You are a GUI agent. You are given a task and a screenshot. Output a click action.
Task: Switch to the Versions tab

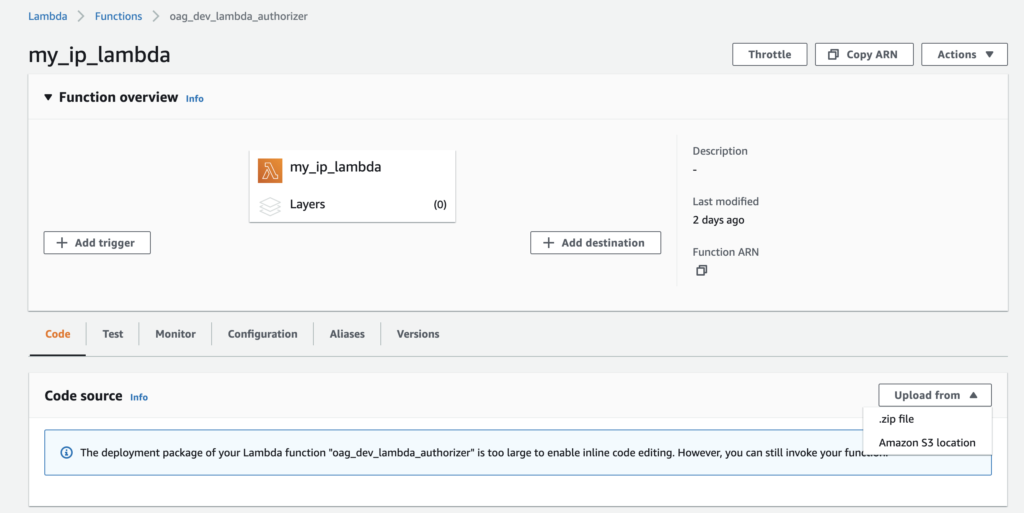[x=417, y=334]
